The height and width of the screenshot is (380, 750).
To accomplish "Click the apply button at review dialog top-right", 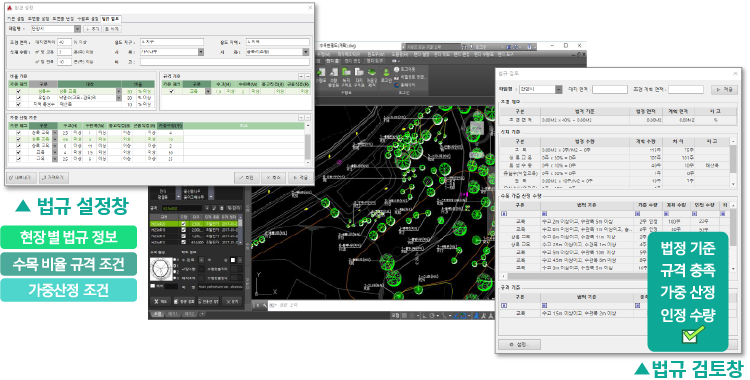I will (x=725, y=89).
